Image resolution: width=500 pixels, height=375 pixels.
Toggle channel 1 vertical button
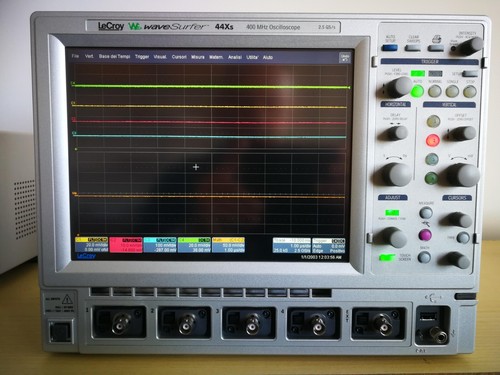point(433,121)
